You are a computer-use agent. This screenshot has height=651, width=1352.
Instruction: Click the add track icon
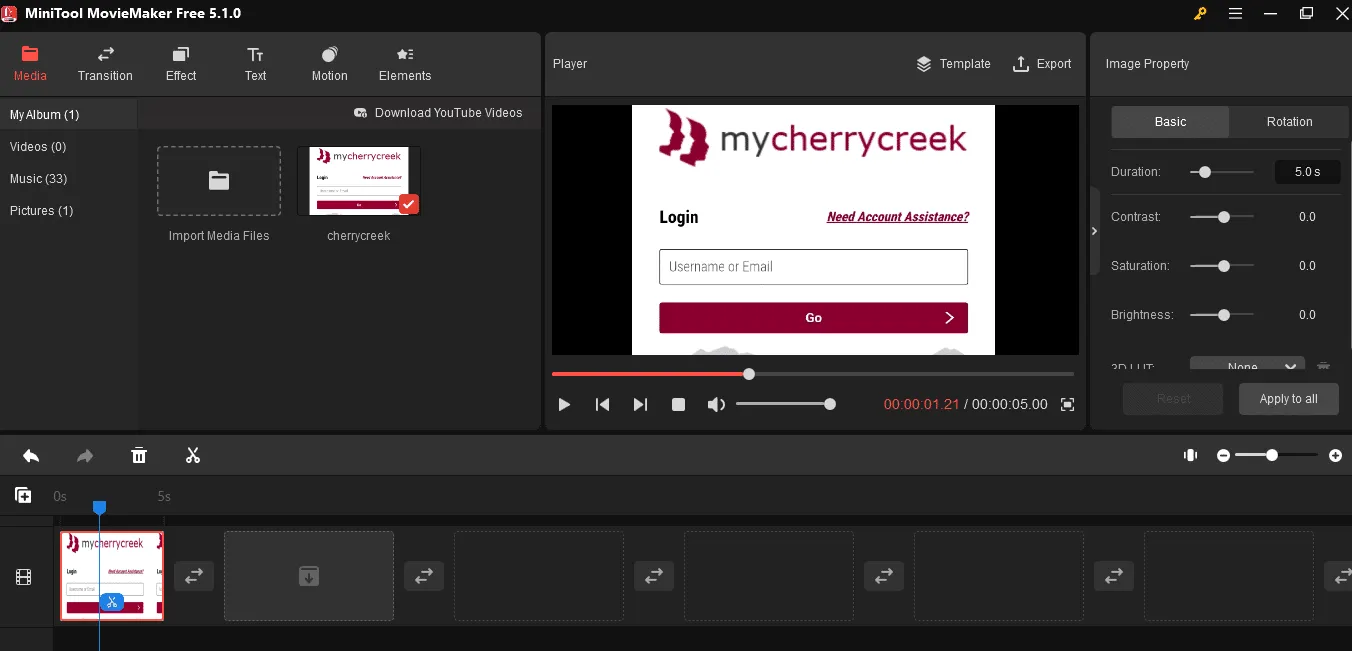(23, 495)
